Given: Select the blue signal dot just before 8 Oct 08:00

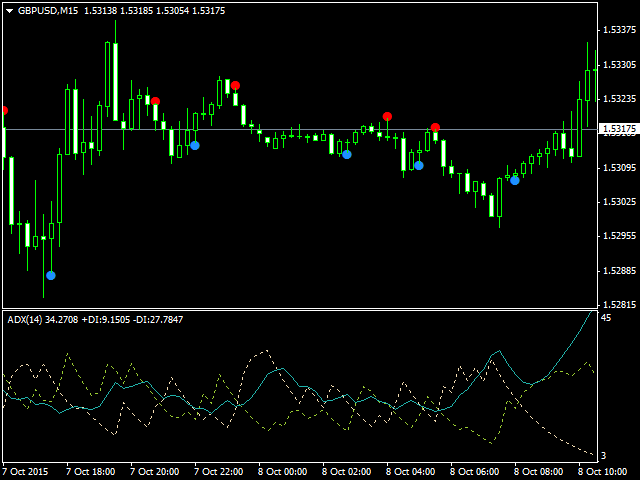Looking at the screenshot, I should (515, 180).
